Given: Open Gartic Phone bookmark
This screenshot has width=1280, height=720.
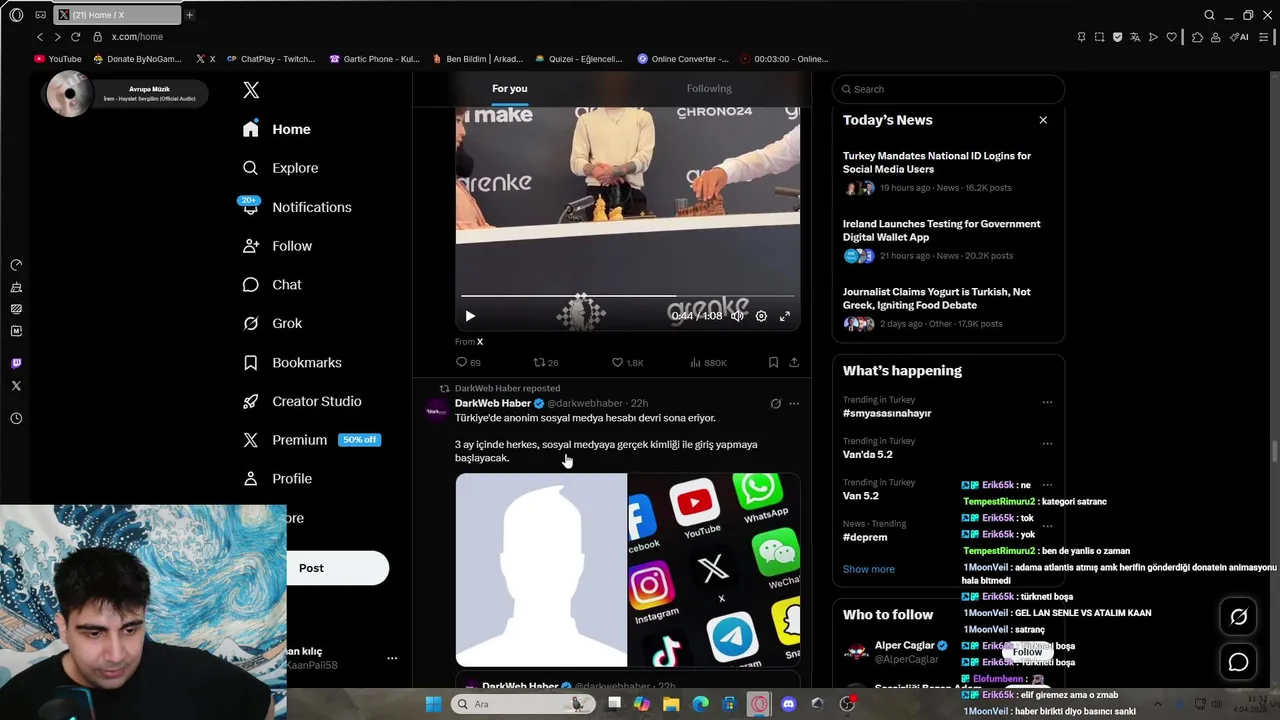Looking at the screenshot, I should [375, 59].
